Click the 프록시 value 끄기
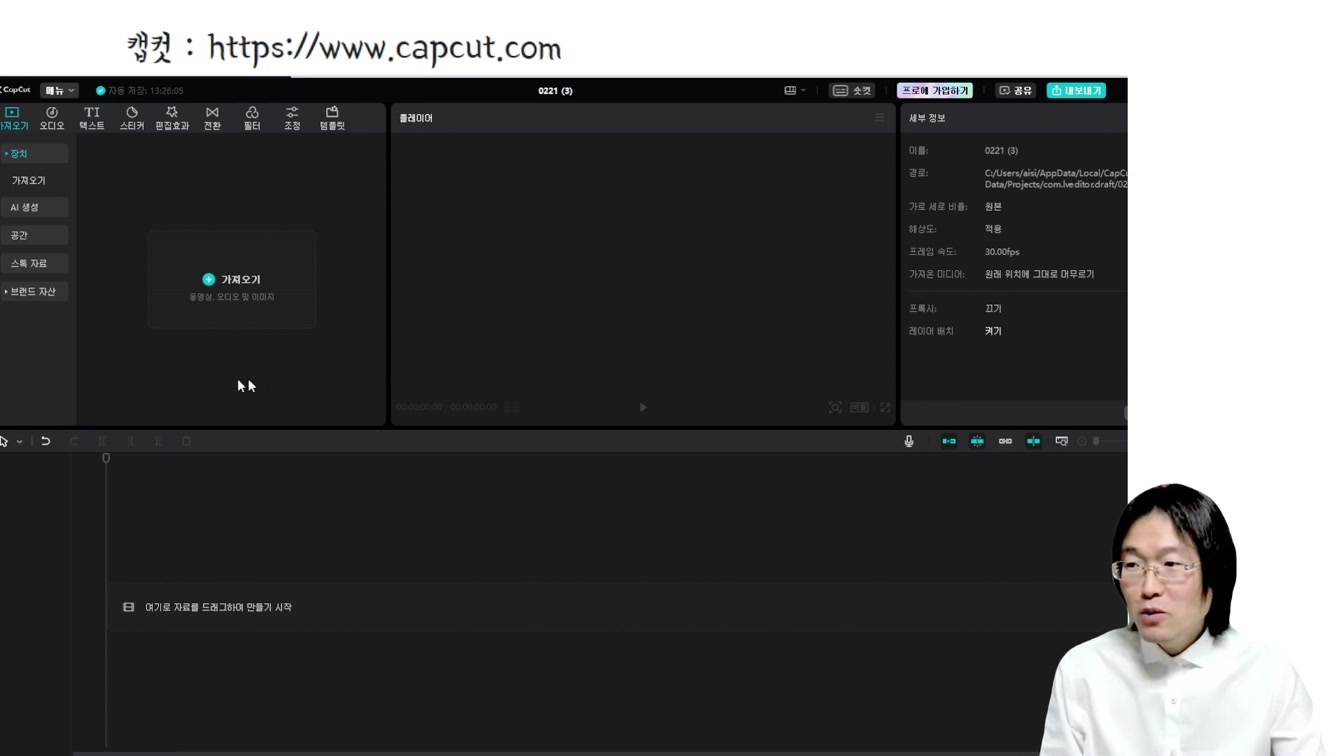Screen dimensions: 1344x756 coord(993,309)
